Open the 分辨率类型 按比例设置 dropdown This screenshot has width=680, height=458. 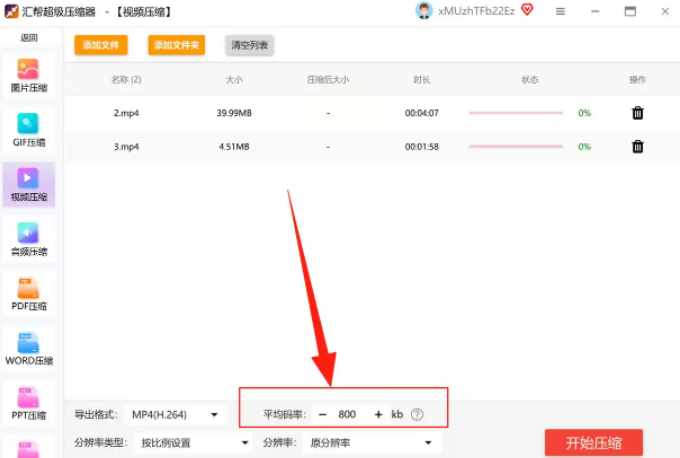pos(193,443)
